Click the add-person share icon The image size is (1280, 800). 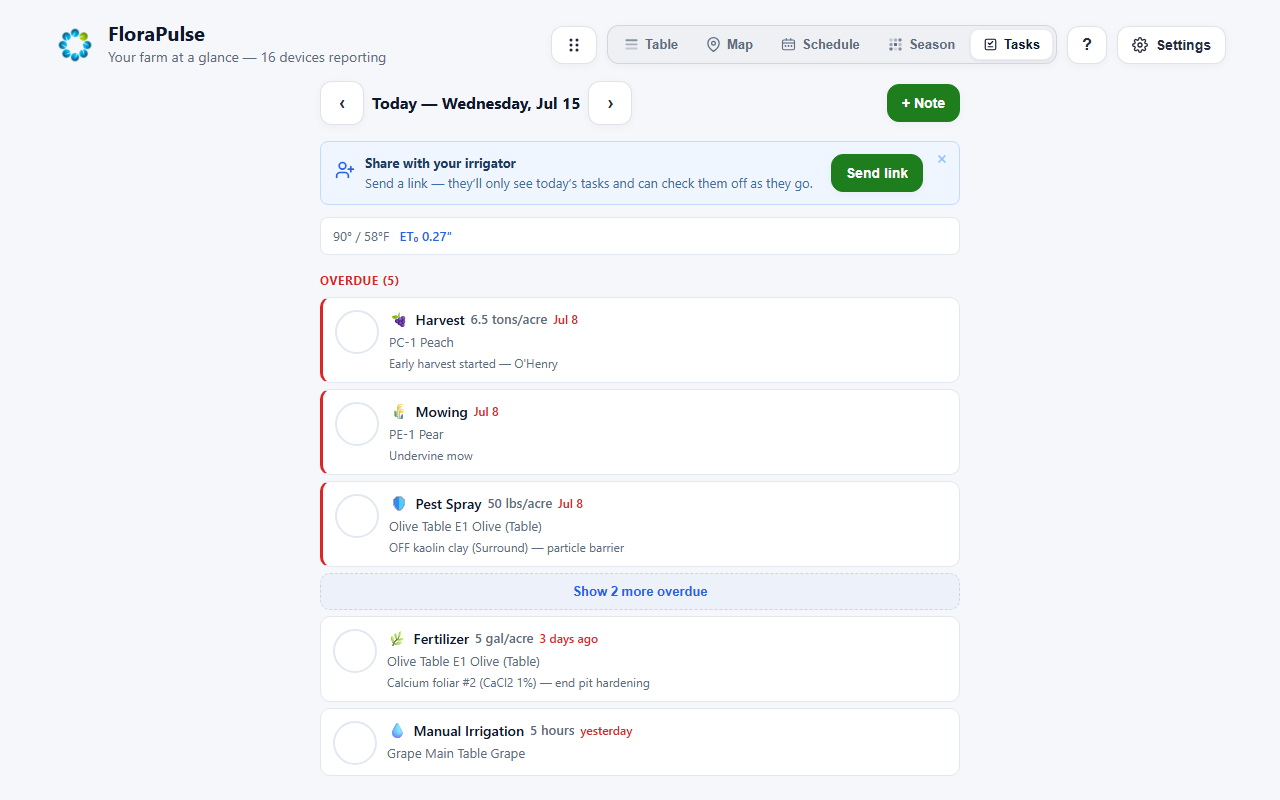345,171
